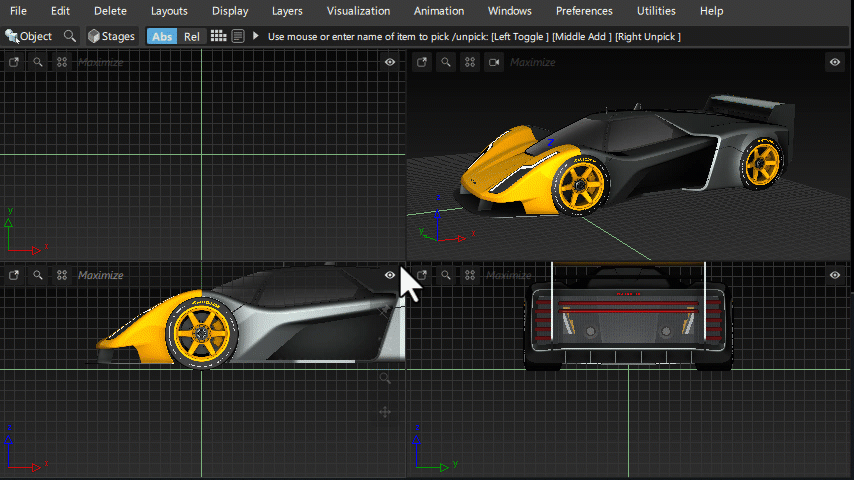Open the prompt history list icon

(238, 36)
